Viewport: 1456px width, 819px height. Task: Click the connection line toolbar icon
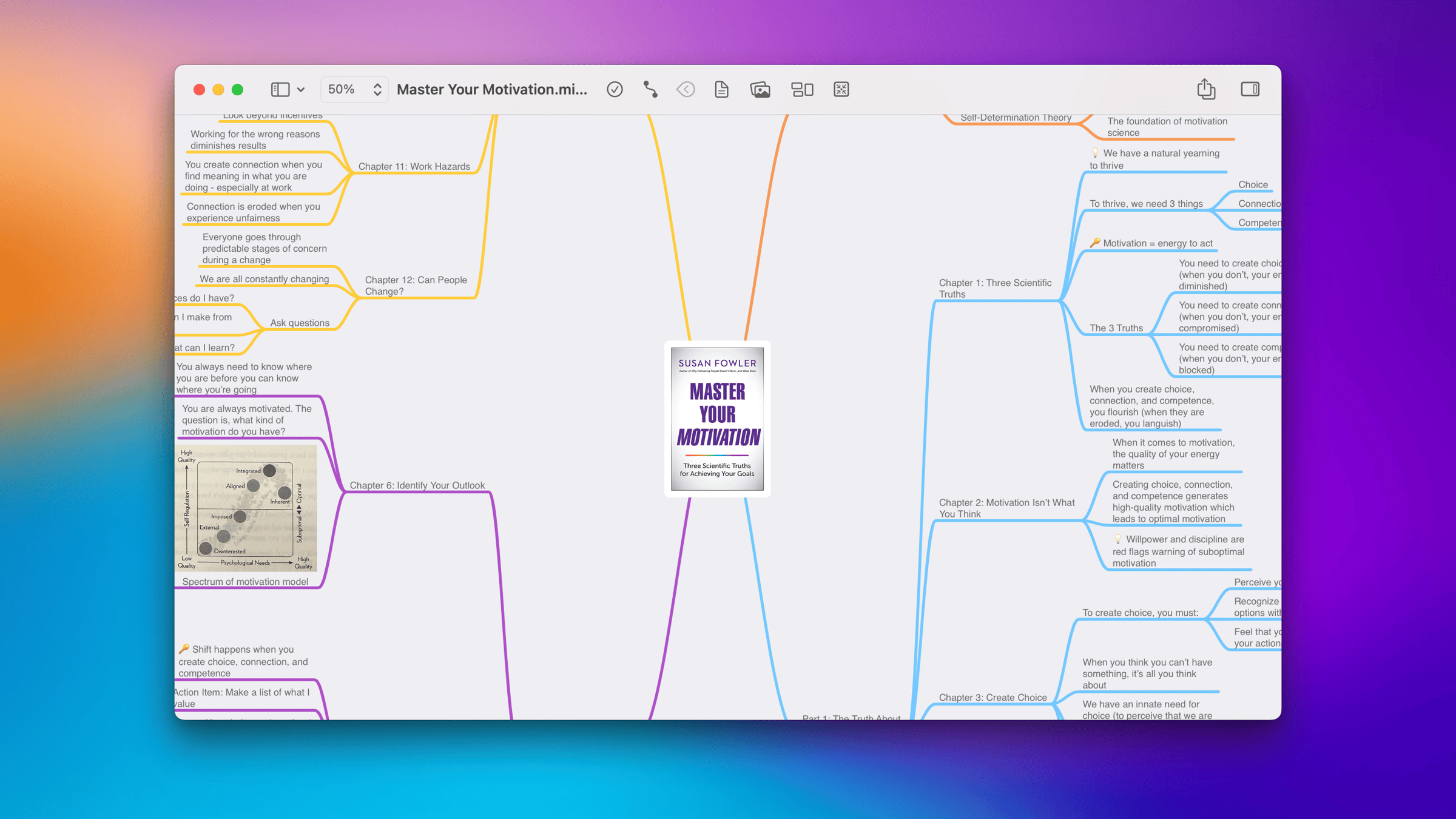pos(650,89)
